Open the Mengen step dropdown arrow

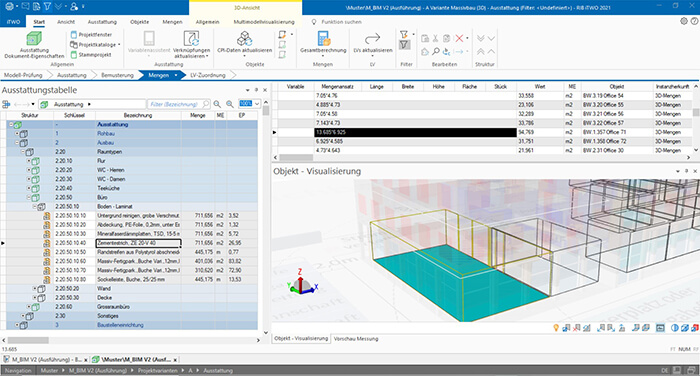[176, 75]
